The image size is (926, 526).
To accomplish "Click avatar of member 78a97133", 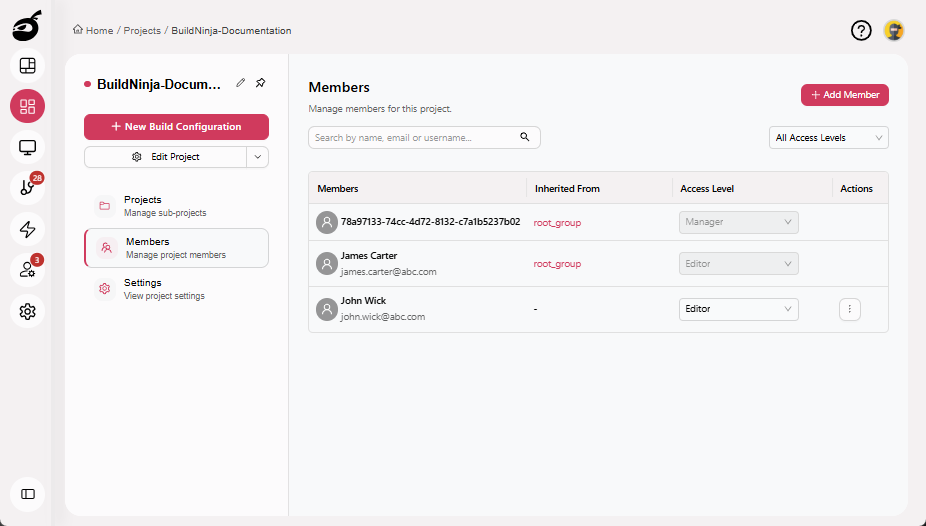I will coord(327,223).
